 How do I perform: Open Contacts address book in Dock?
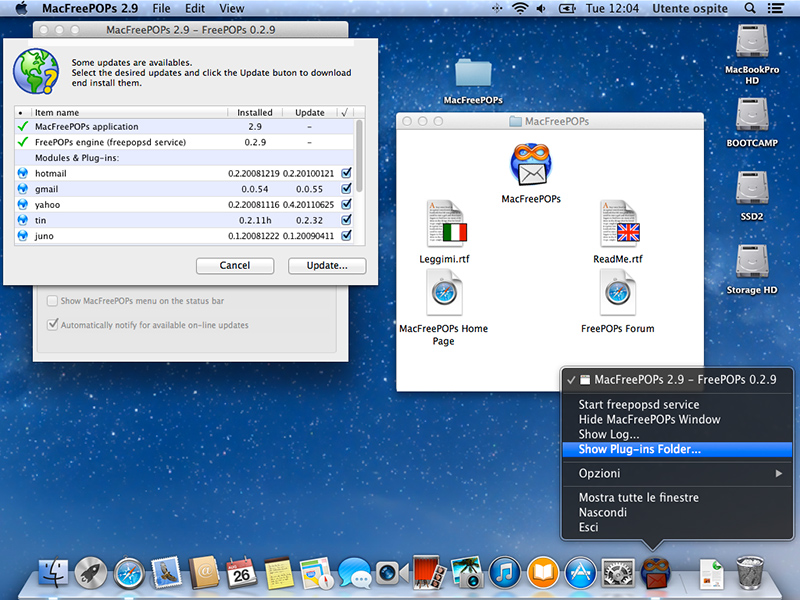click(x=204, y=573)
